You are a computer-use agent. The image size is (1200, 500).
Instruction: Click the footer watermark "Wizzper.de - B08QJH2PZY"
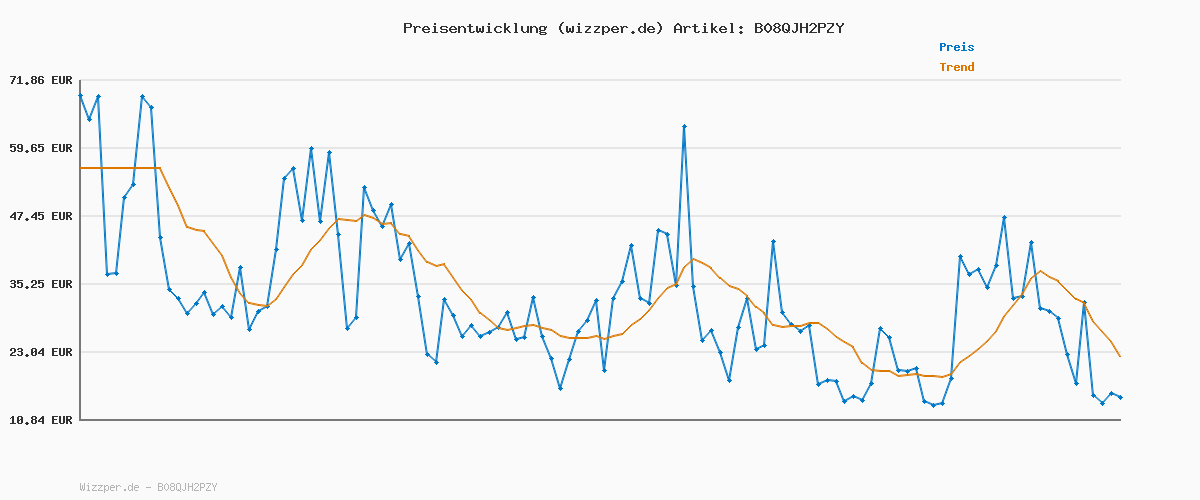[148, 487]
